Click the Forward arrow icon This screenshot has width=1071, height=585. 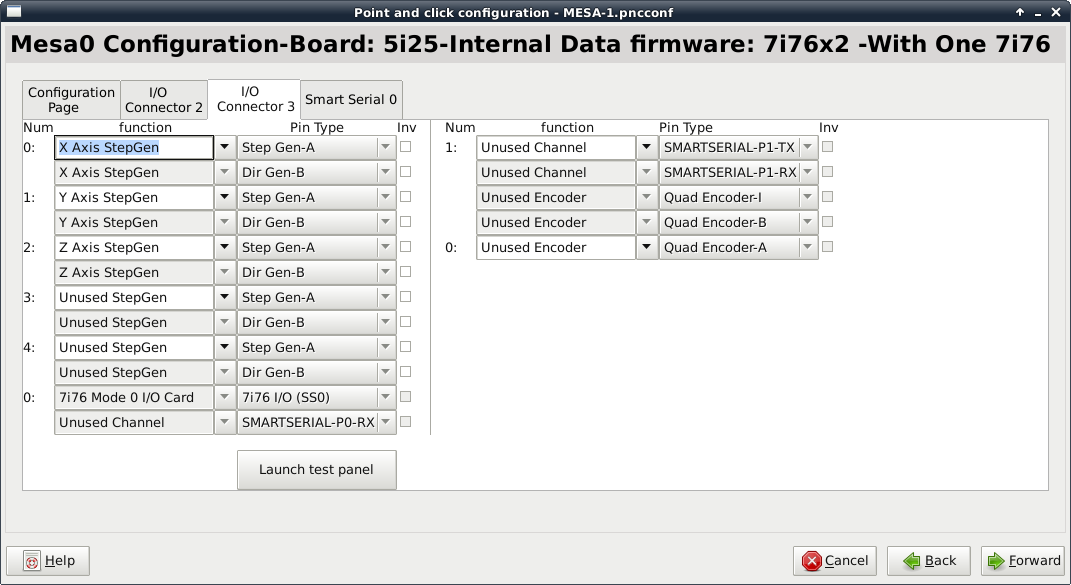(x=996, y=561)
